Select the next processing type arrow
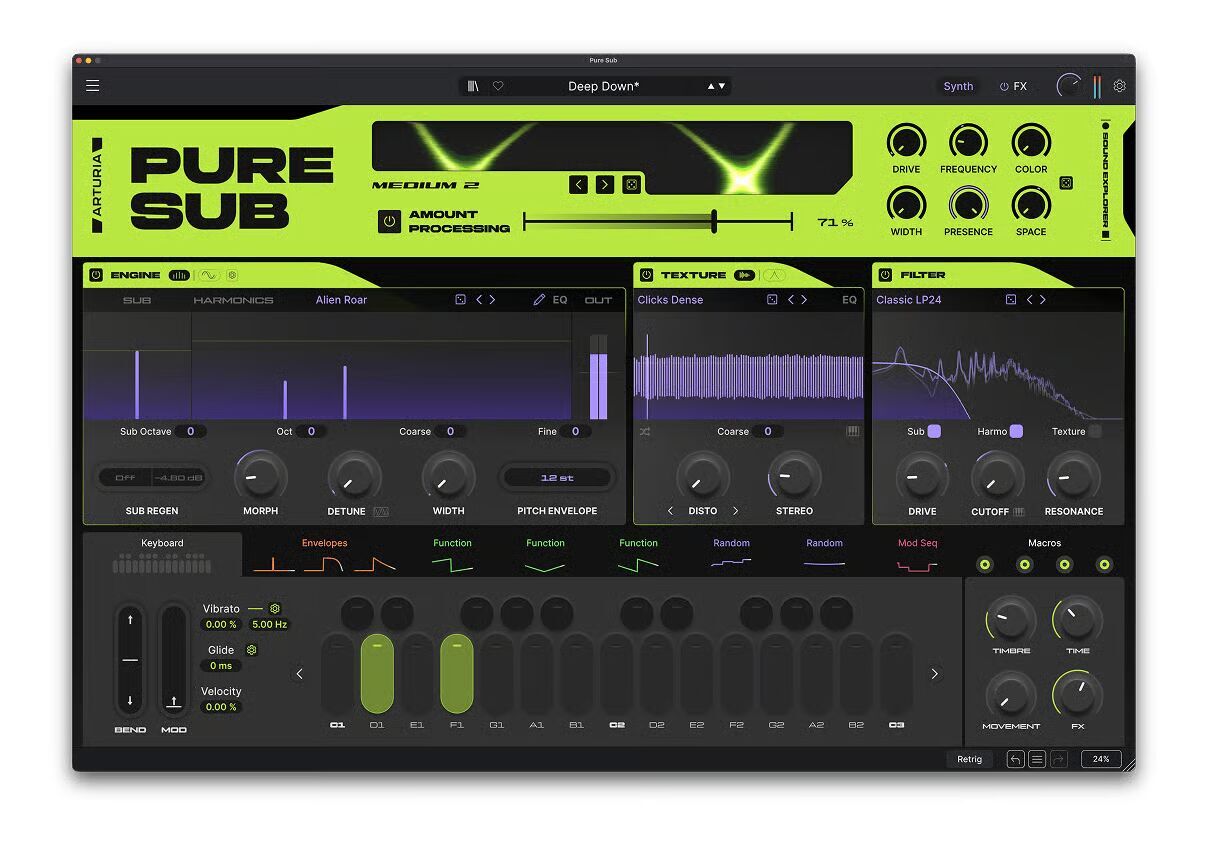Viewport: 1209px width, 843px height. click(x=605, y=184)
